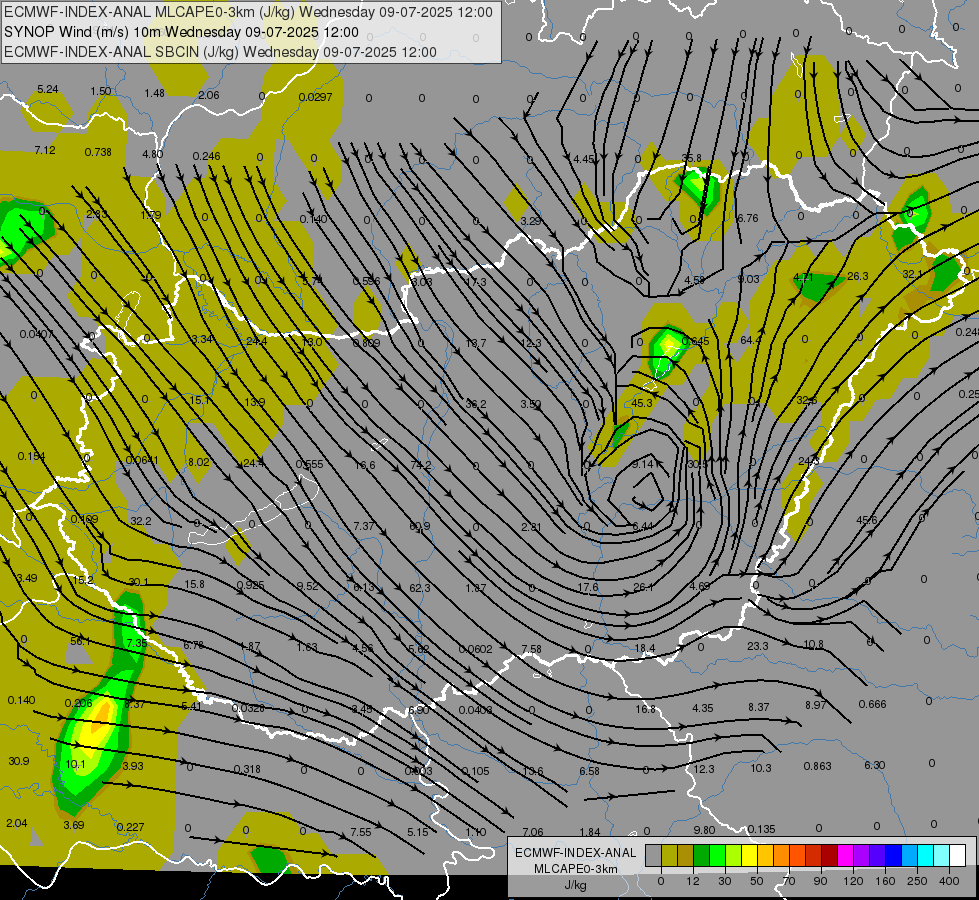
Task: Click the gray swatch in the MLCAPE legend
Action: coord(653,855)
